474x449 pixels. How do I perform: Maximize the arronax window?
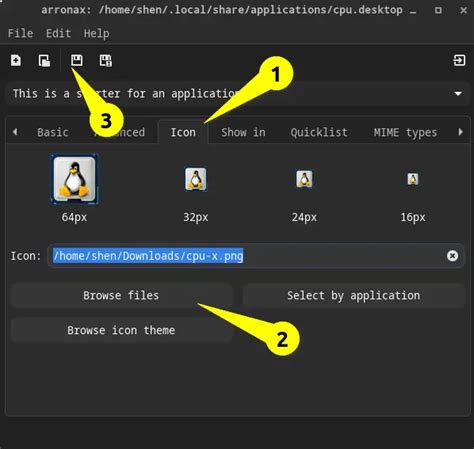tap(438, 10)
